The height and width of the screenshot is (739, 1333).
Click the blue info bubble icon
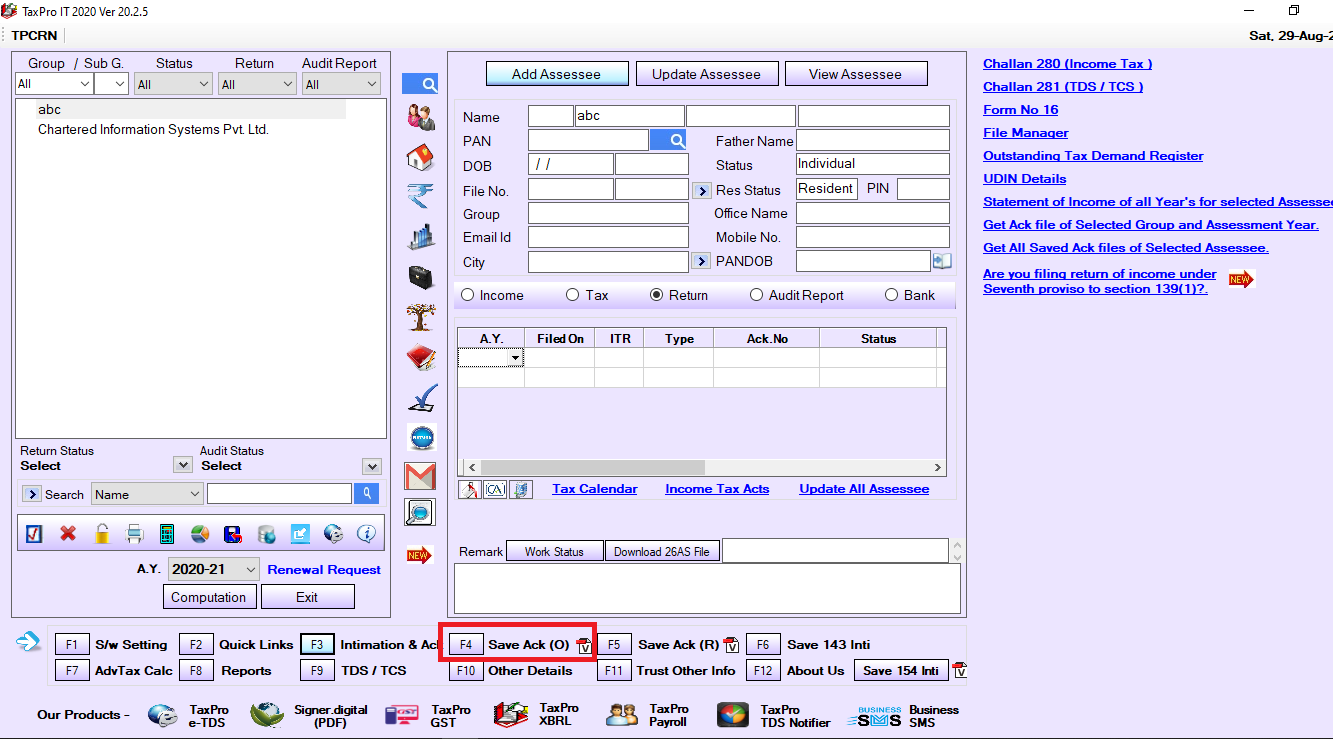pos(367,534)
